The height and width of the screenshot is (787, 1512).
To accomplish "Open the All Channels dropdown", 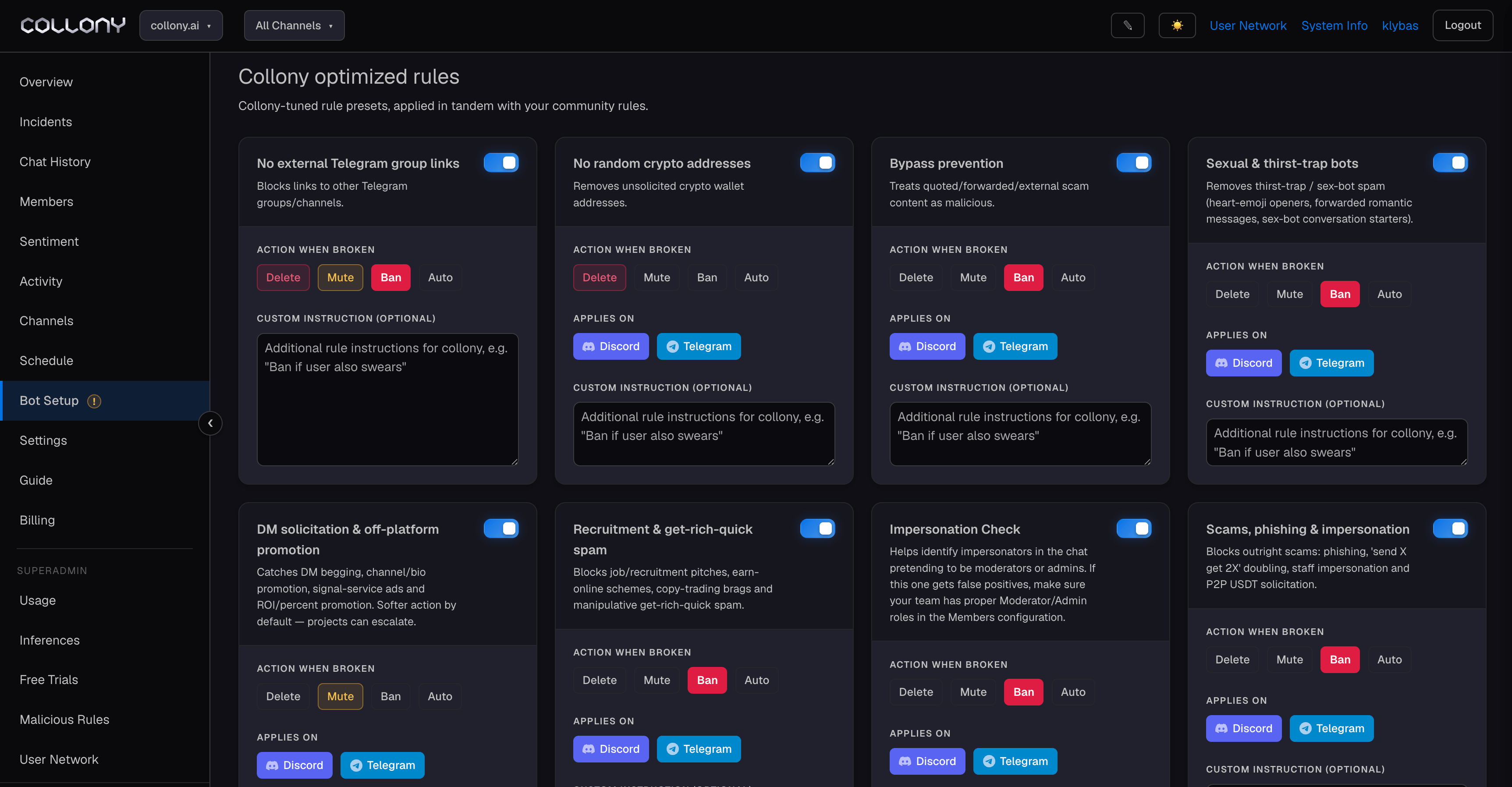I will pos(294,25).
